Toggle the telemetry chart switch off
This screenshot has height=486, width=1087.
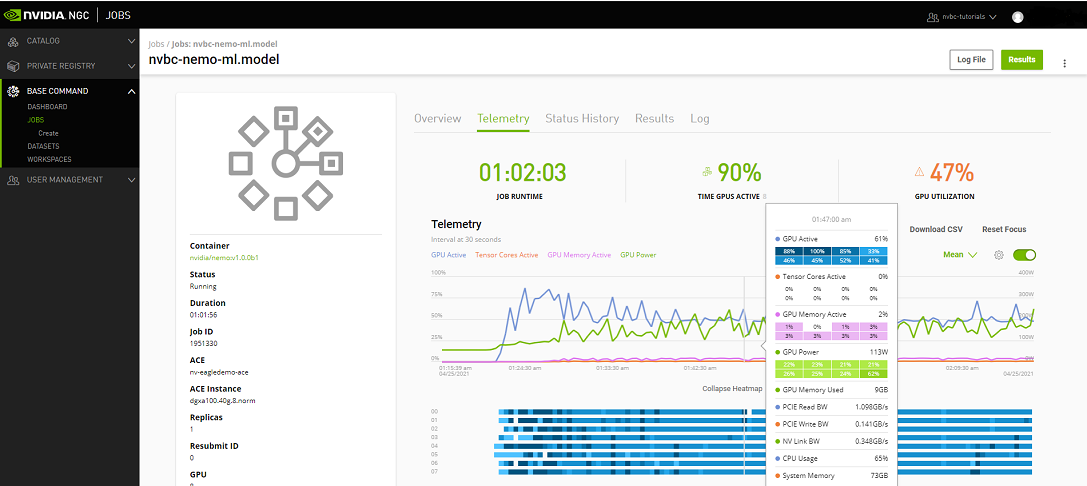pos(1025,254)
